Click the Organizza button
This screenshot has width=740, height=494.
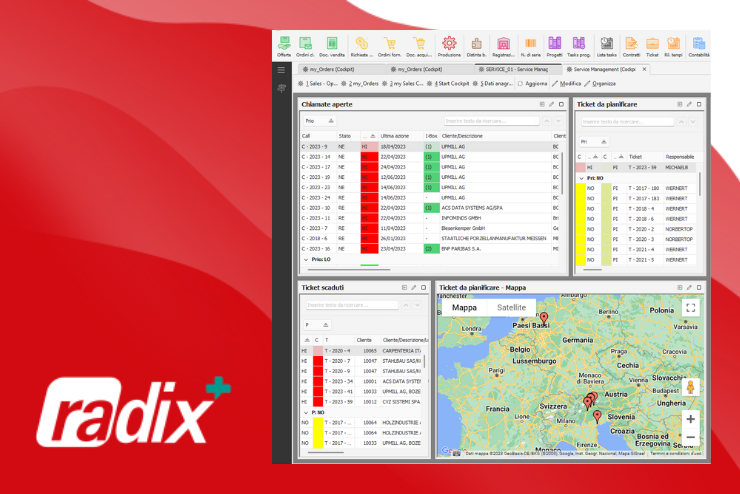(600, 84)
